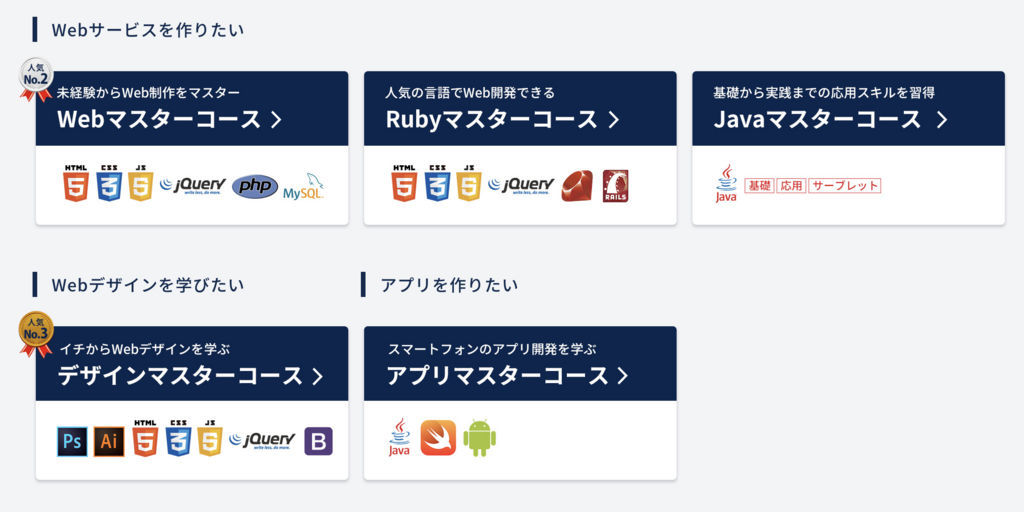Click heading Webデザインを学びたい

click(148, 285)
